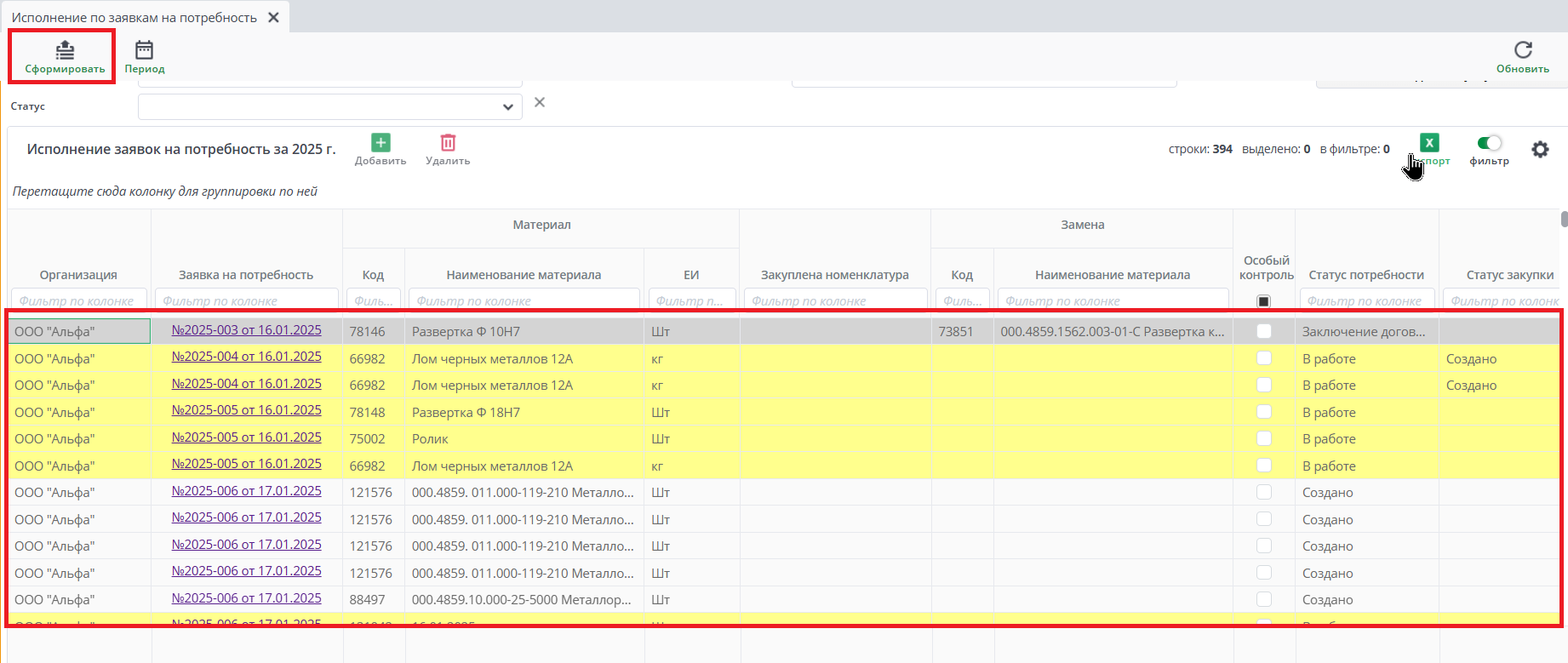The height and width of the screenshot is (663, 1568).
Task: Click the red Удалить trash icon
Action: coord(448,143)
